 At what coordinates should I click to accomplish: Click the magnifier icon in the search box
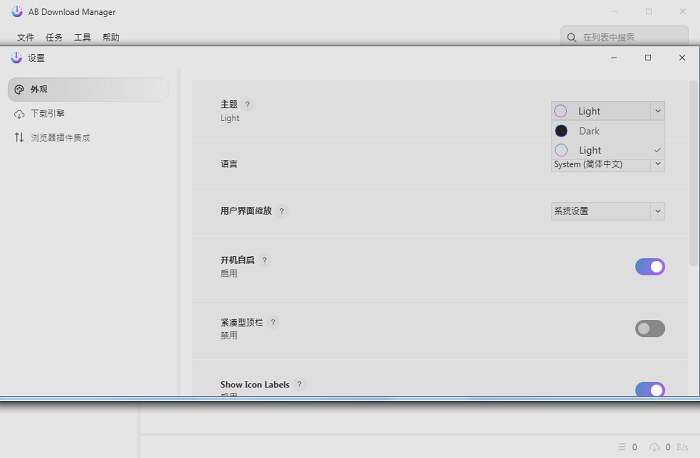coord(571,37)
